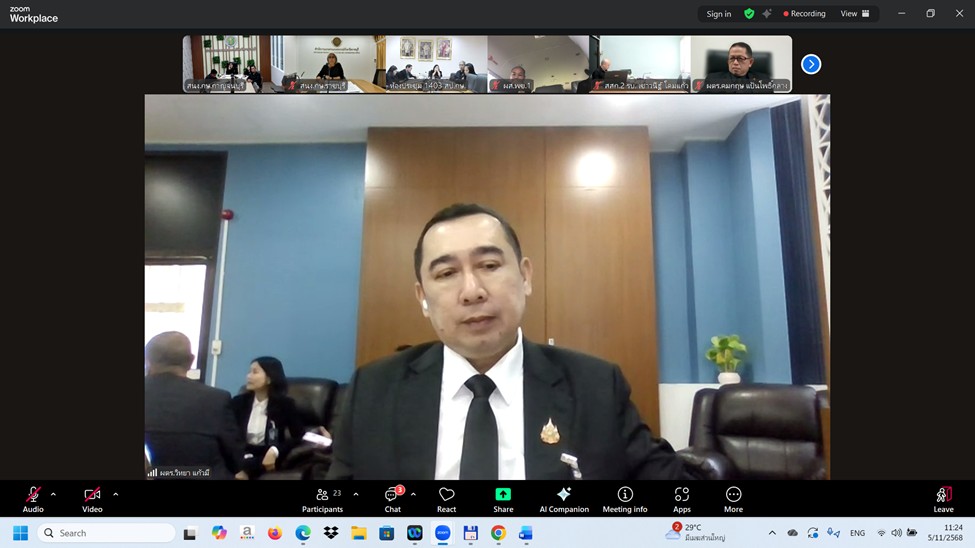The height and width of the screenshot is (548, 975).
Task: Unmute the microphone with Audio button
Action: coord(33,495)
